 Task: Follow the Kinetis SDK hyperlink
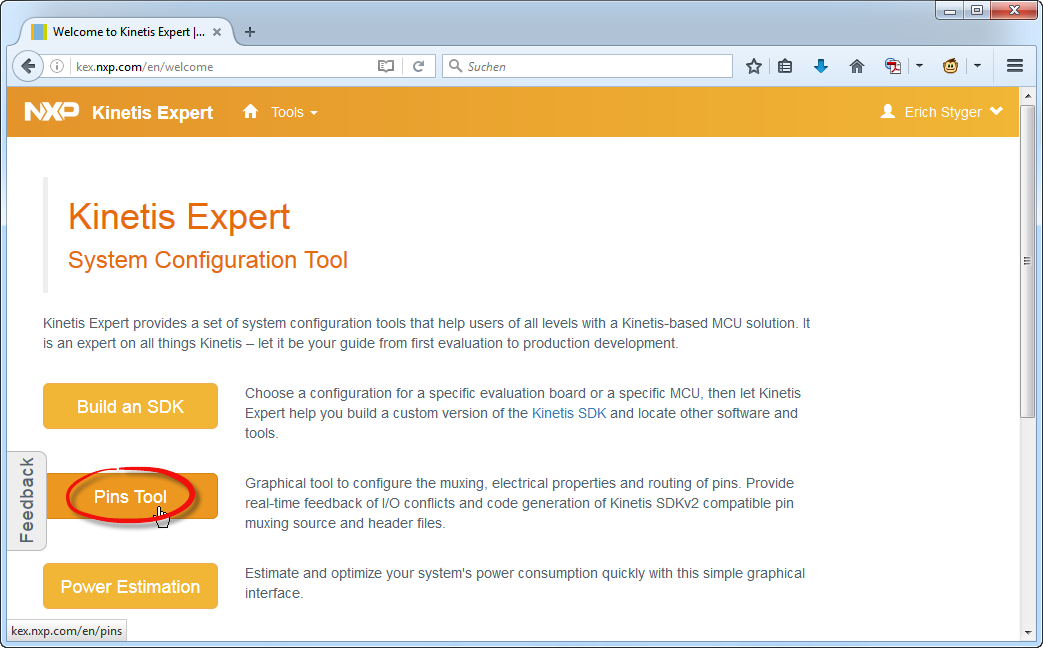coord(568,413)
